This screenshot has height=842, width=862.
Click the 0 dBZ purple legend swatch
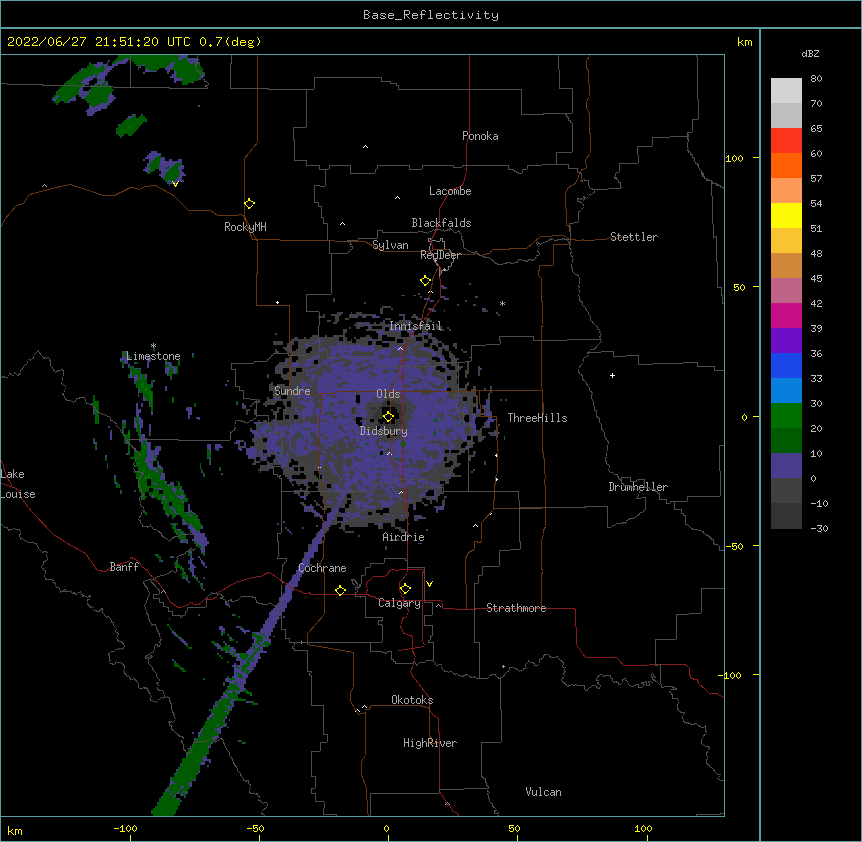(x=786, y=466)
